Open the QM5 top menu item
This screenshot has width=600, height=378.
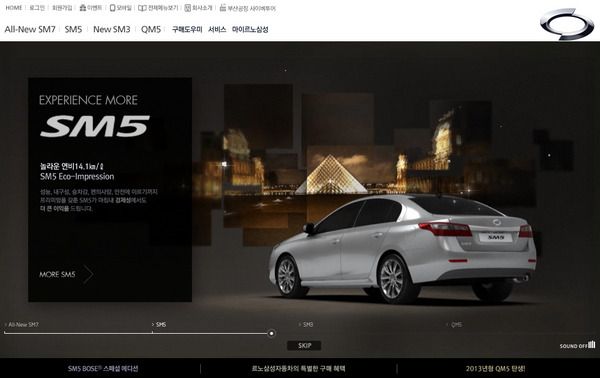[151, 29]
